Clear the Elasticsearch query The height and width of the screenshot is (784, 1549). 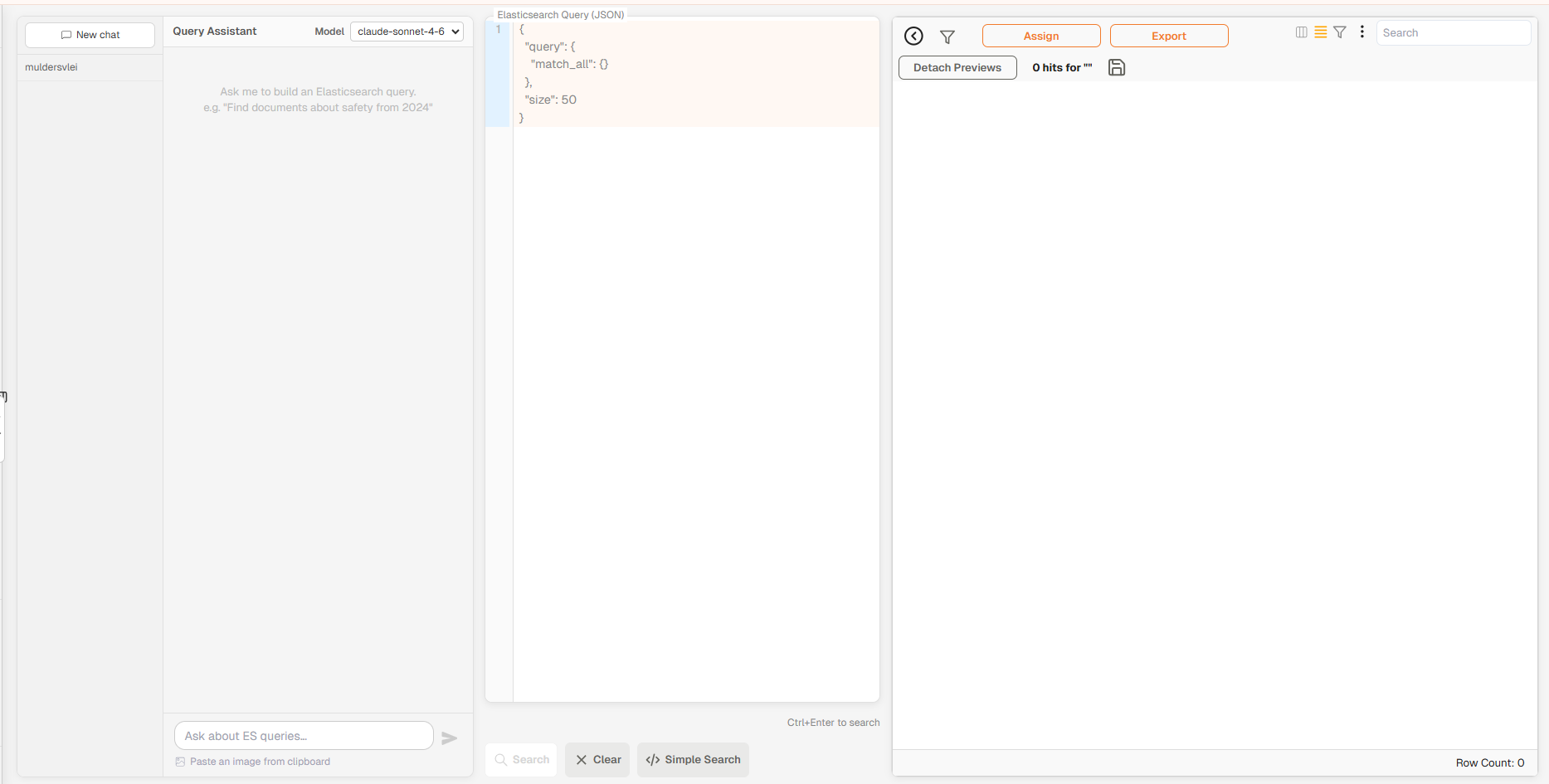[x=597, y=759]
